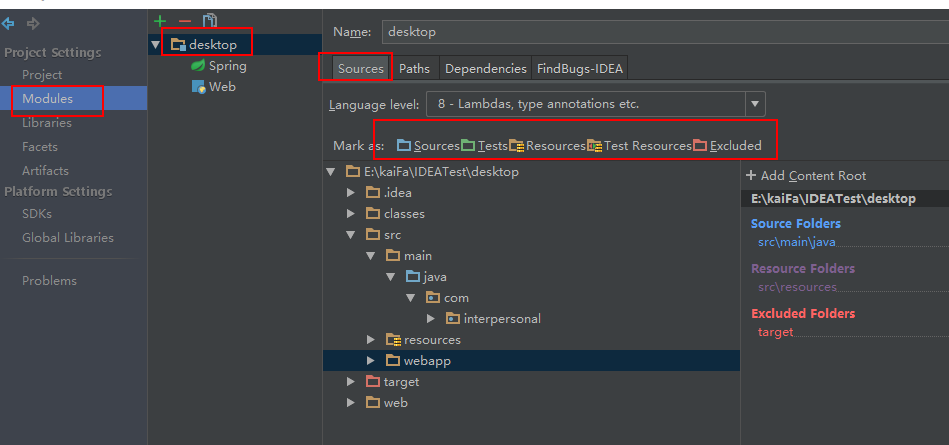This screenshot has height=445, width=949.
Task: Click the Web facet icon
Action: point(199,87)
